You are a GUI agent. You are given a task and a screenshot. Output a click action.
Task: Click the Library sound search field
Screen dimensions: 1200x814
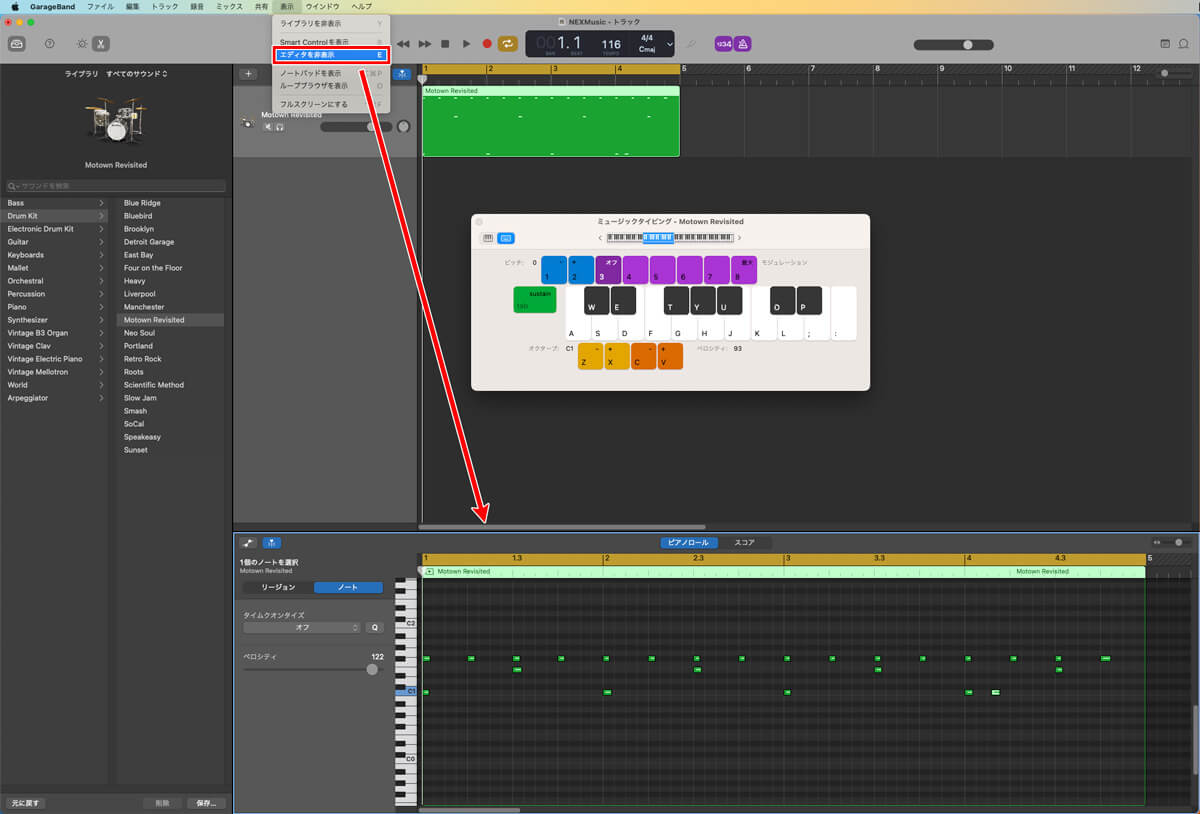(116, 186)
